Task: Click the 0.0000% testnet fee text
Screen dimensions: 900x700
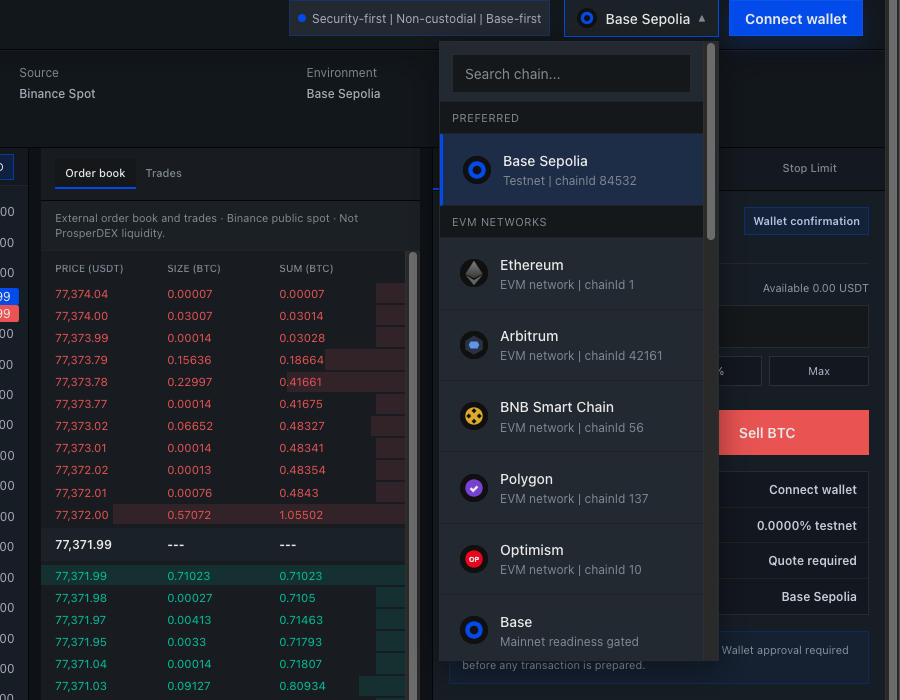Action: click(806, 526)
